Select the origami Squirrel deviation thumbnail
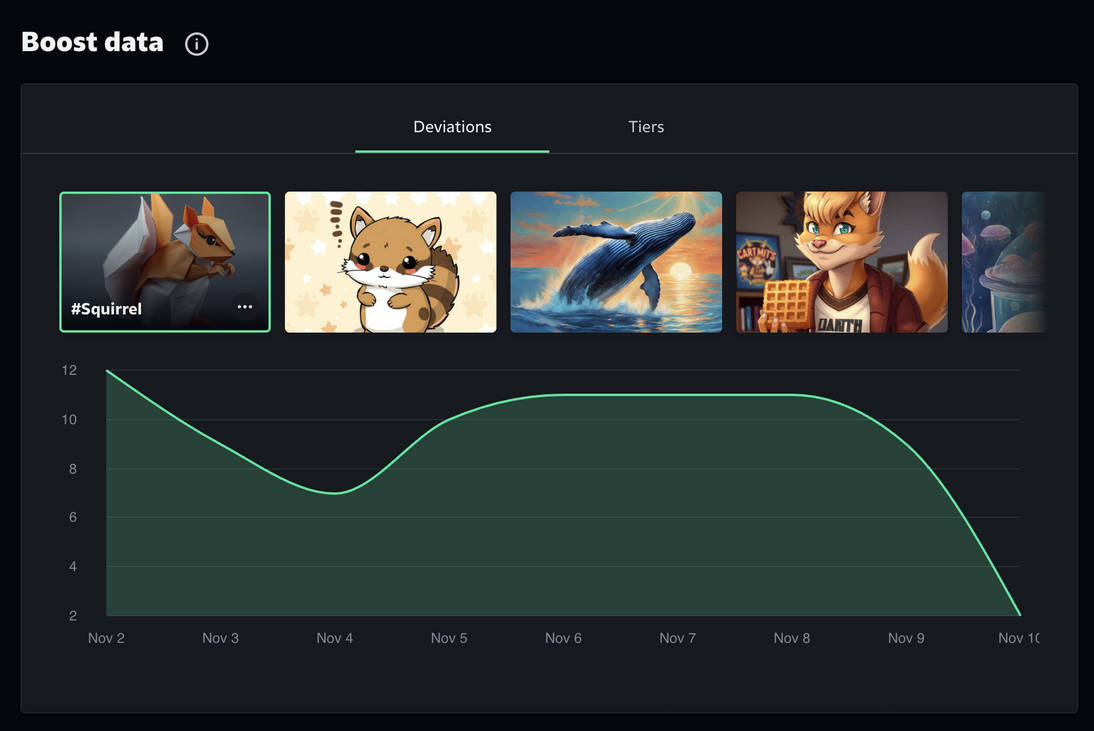This screenshot has width=1094, height=731. [165, 262]
